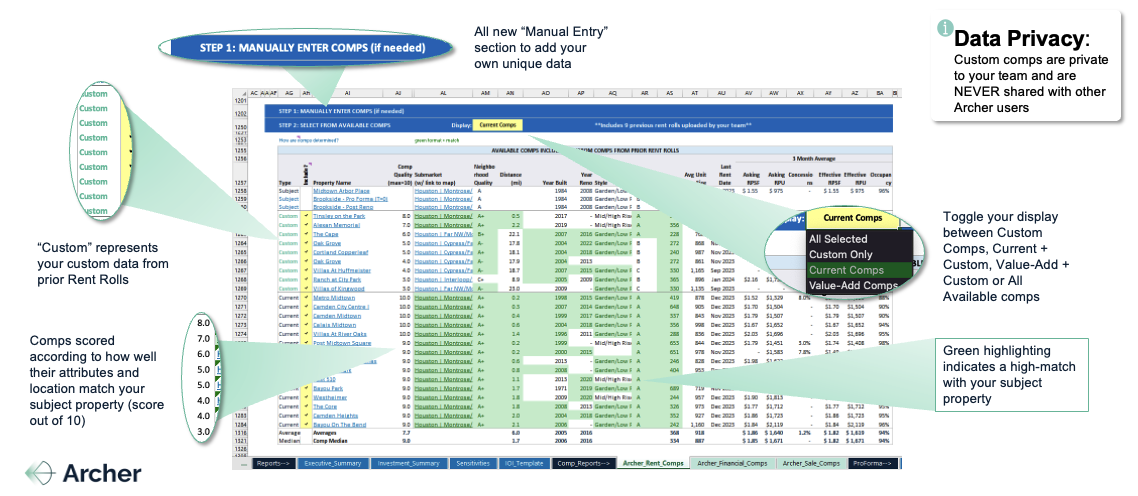This screenshot has width=1138, height=496.
Task: Click the Year Built column heading
Action: [553, 183]
